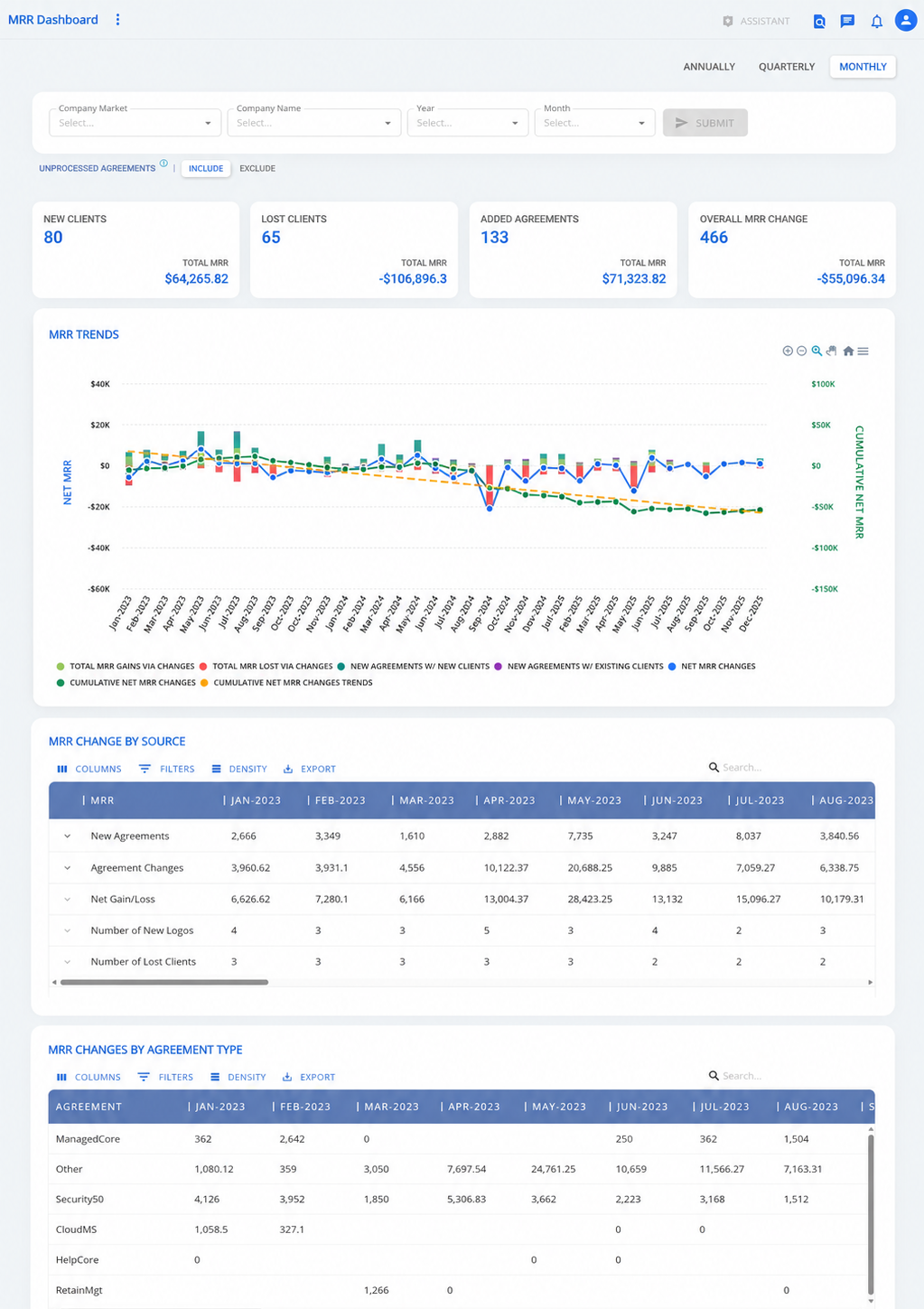Viewport: 924px width, 1309px height.
Task: Open the Company Market dropdown
Action: 135,123
